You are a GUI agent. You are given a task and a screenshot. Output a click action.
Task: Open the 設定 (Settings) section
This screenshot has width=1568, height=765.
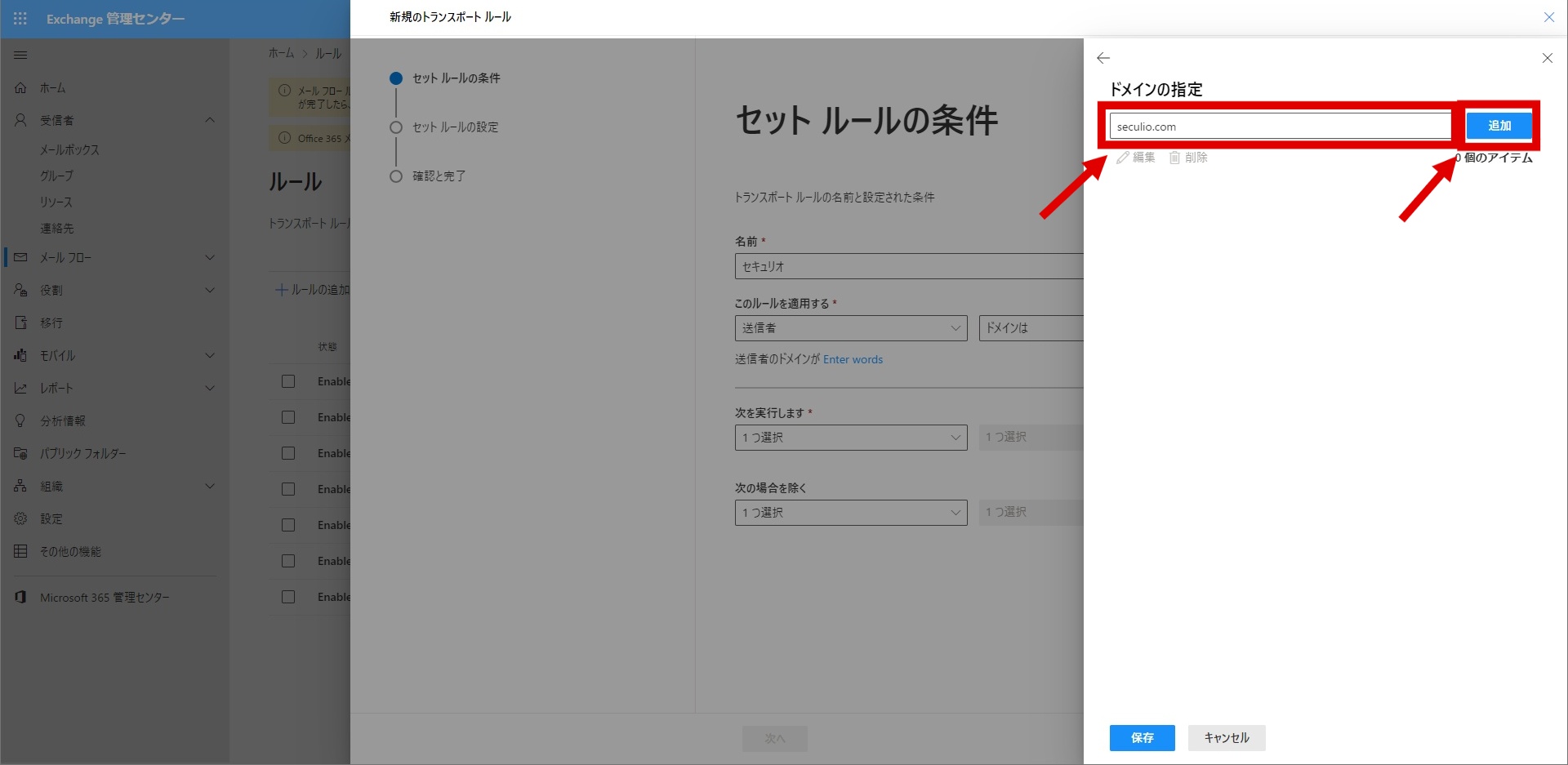pyautogui.click(x=51, y=518)
